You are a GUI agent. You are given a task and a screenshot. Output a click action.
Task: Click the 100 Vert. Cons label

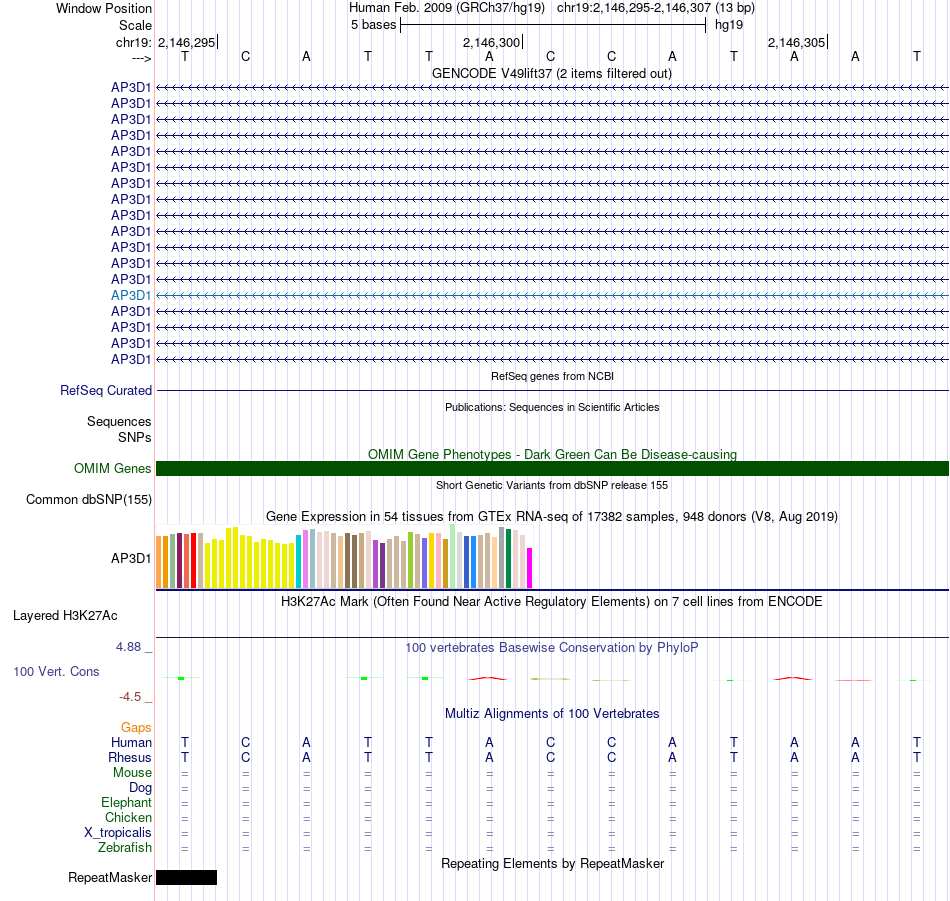point(56,671)
